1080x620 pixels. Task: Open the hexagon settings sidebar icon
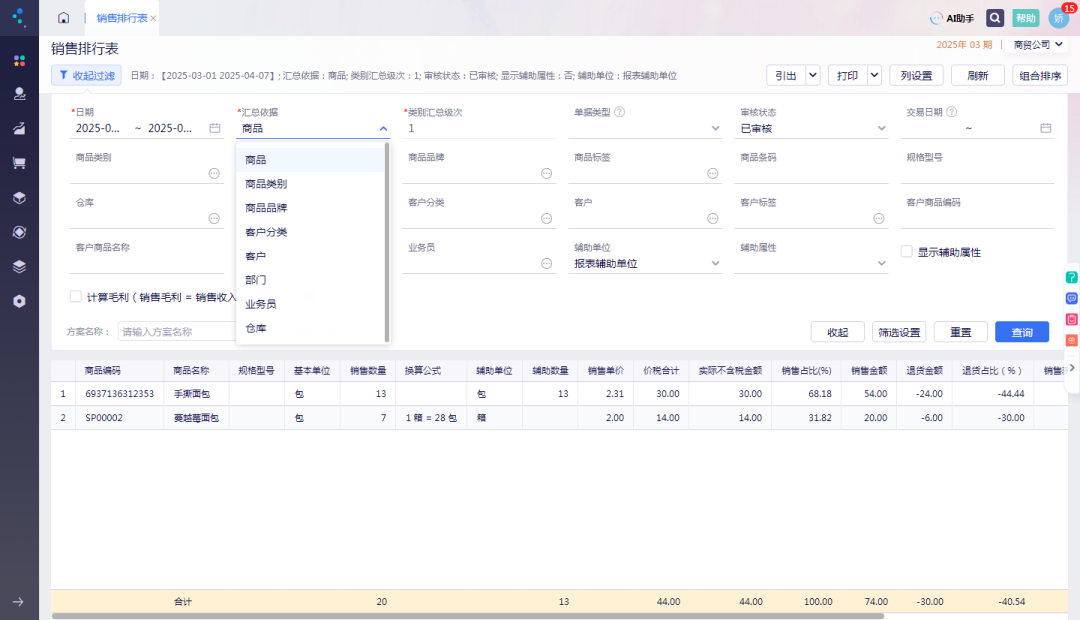tap(19, 301)
